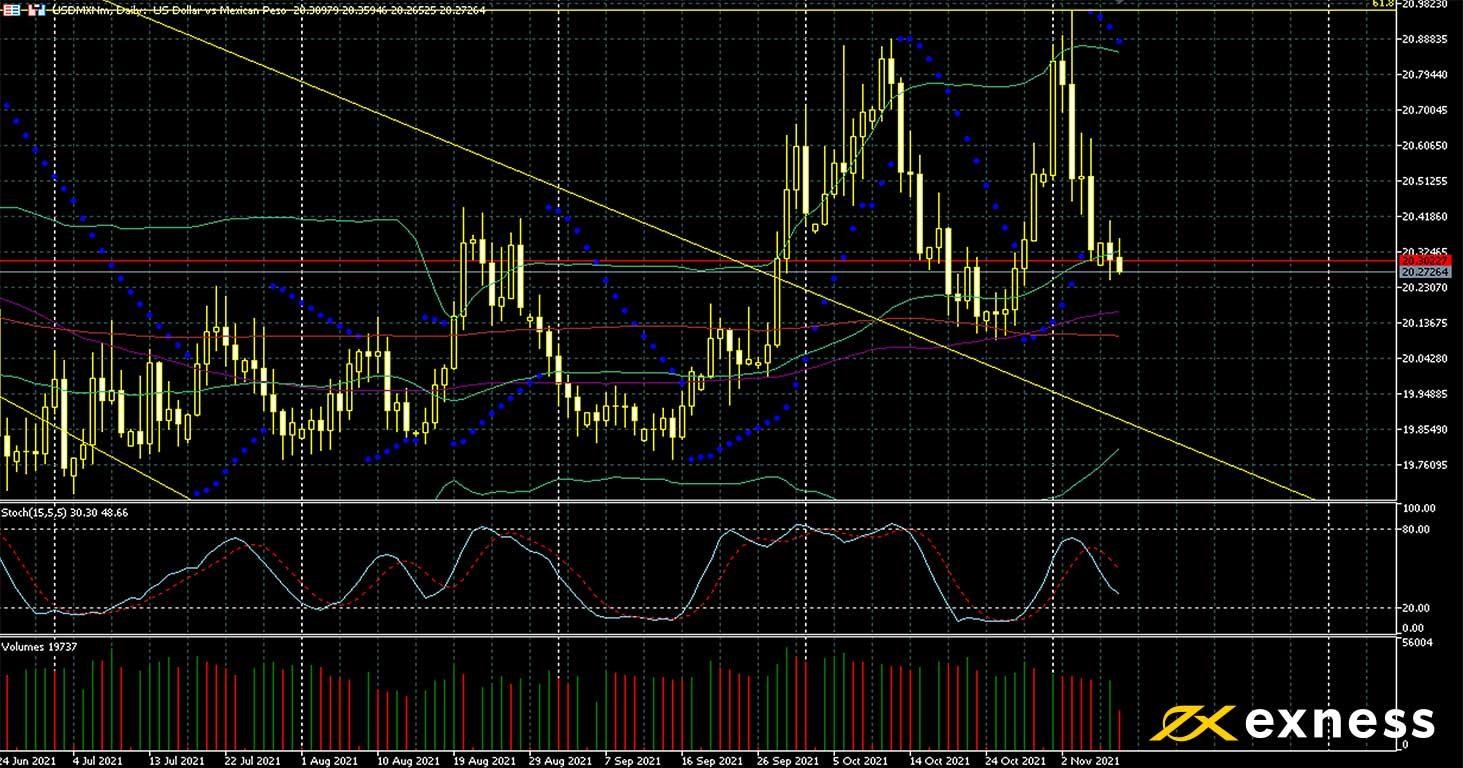Viewport: 1463px width, 768px height.
Task: Click the 20.23070 price axis label
Action: click(x=1425, y=288)
